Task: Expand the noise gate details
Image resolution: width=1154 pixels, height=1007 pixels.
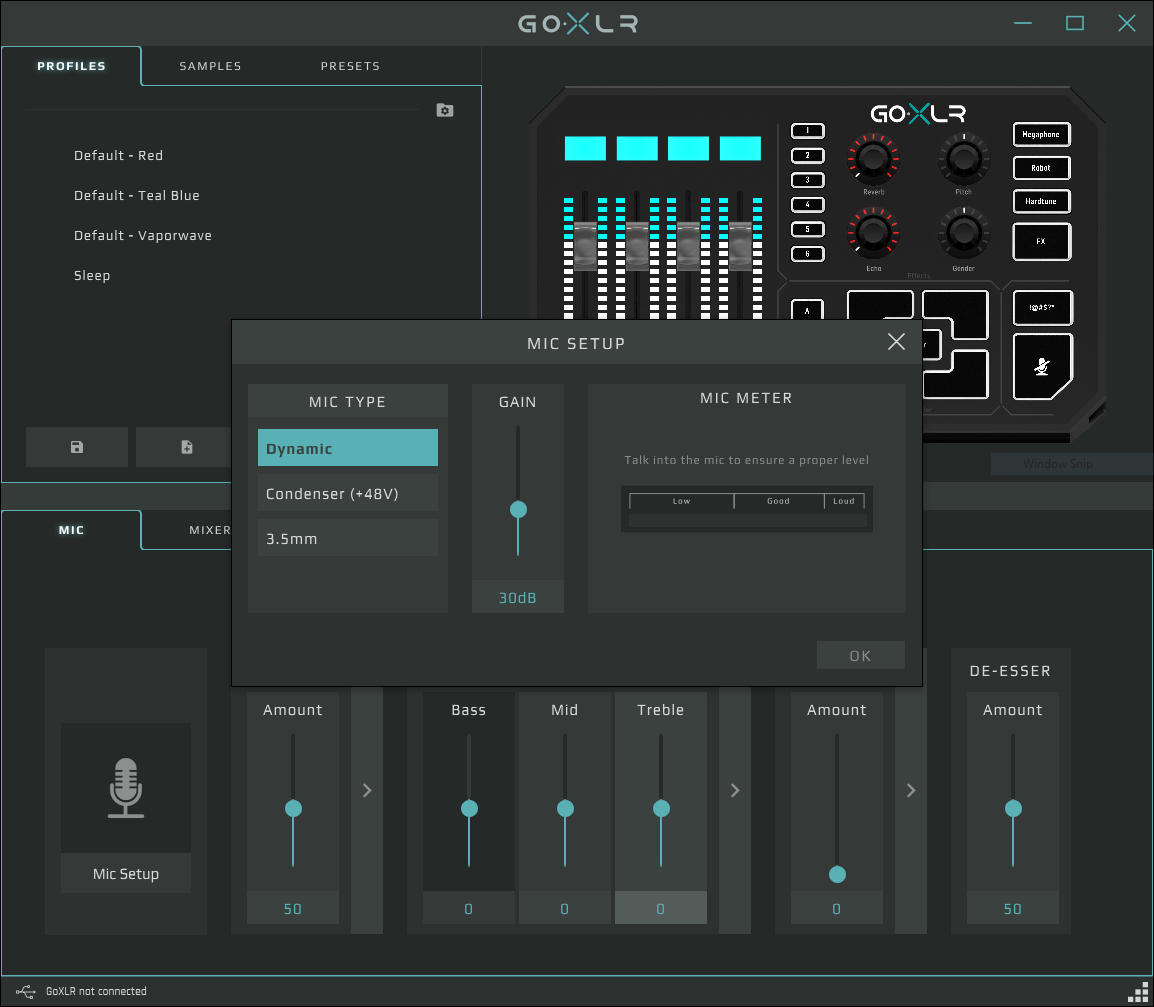Action: click(366, 790)
